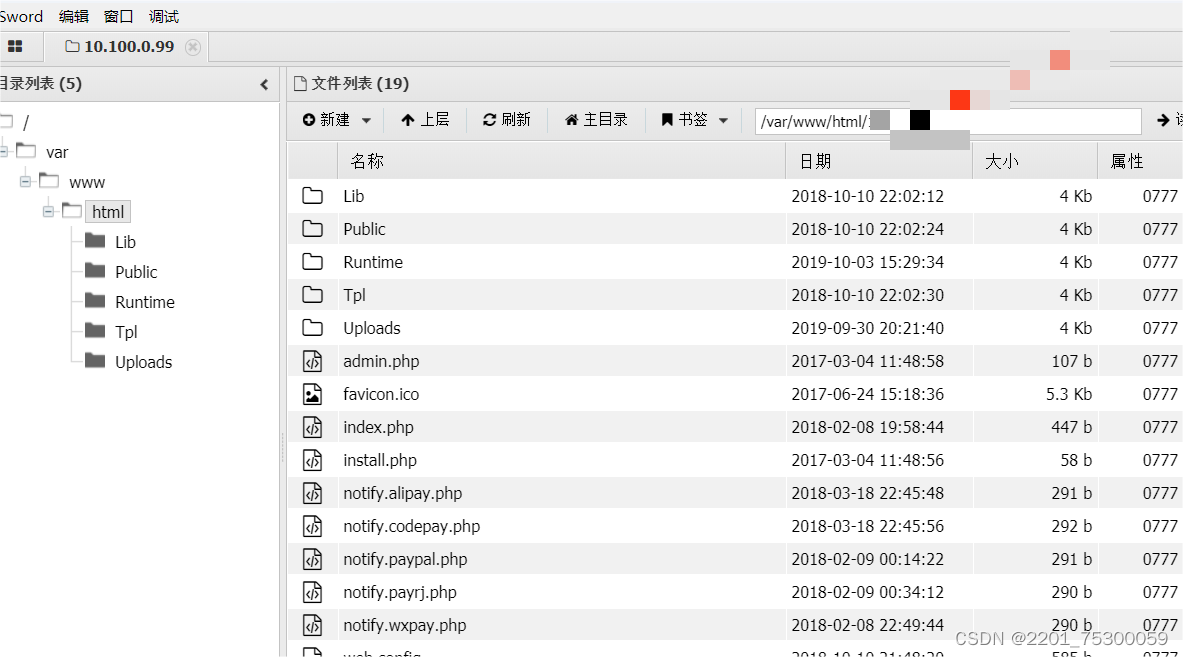Collapse the www tree node
This screenshot has width=1183, height=657.
(25, 182)
